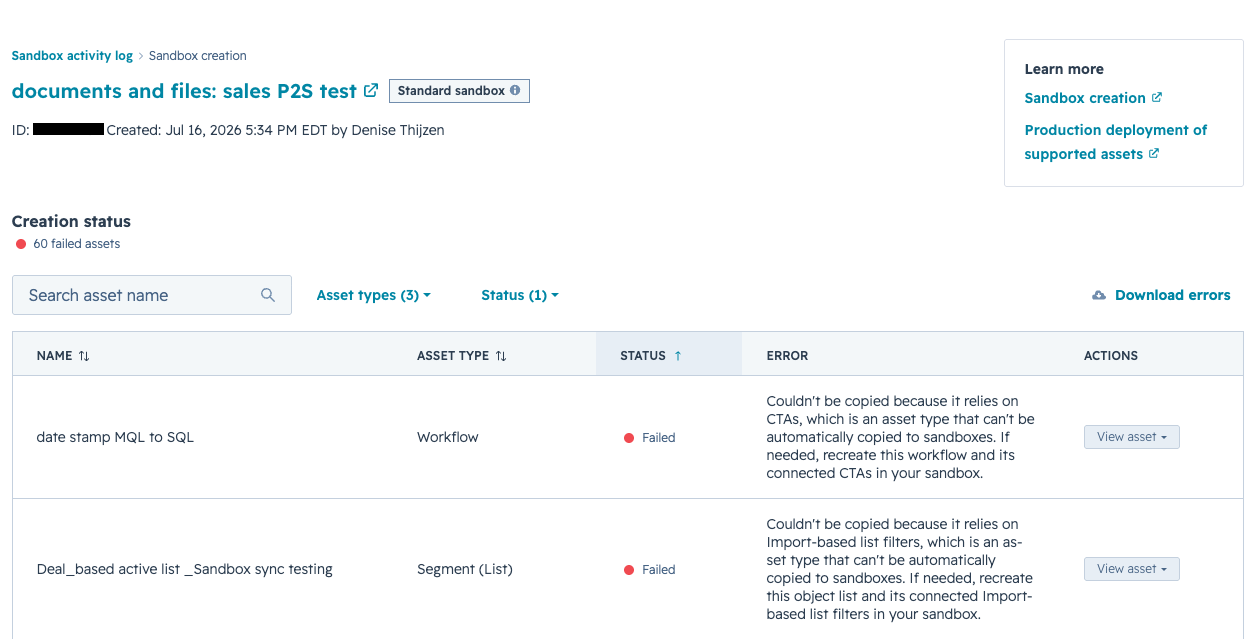The image size is (1255, 639).
Task: Click 'Learn more' heading
Action: (x=1064, y=69)
